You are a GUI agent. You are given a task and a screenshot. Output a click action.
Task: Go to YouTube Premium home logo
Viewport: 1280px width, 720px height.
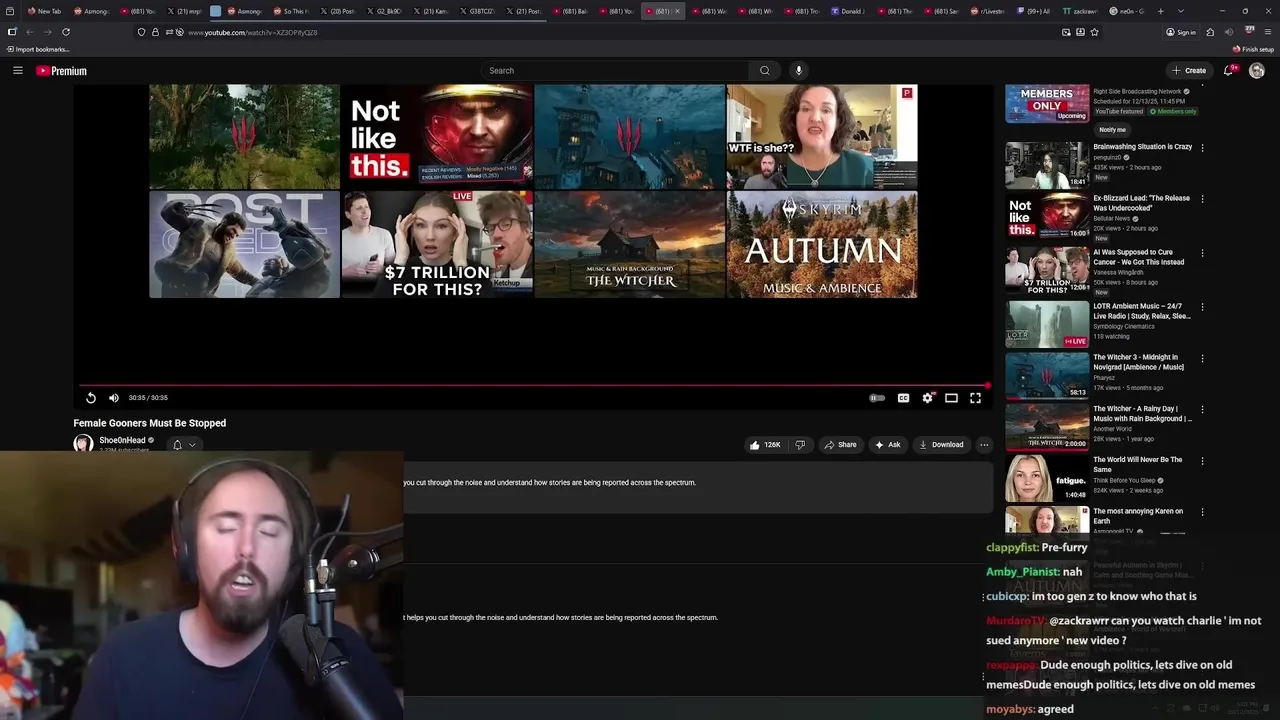[62, 71]
